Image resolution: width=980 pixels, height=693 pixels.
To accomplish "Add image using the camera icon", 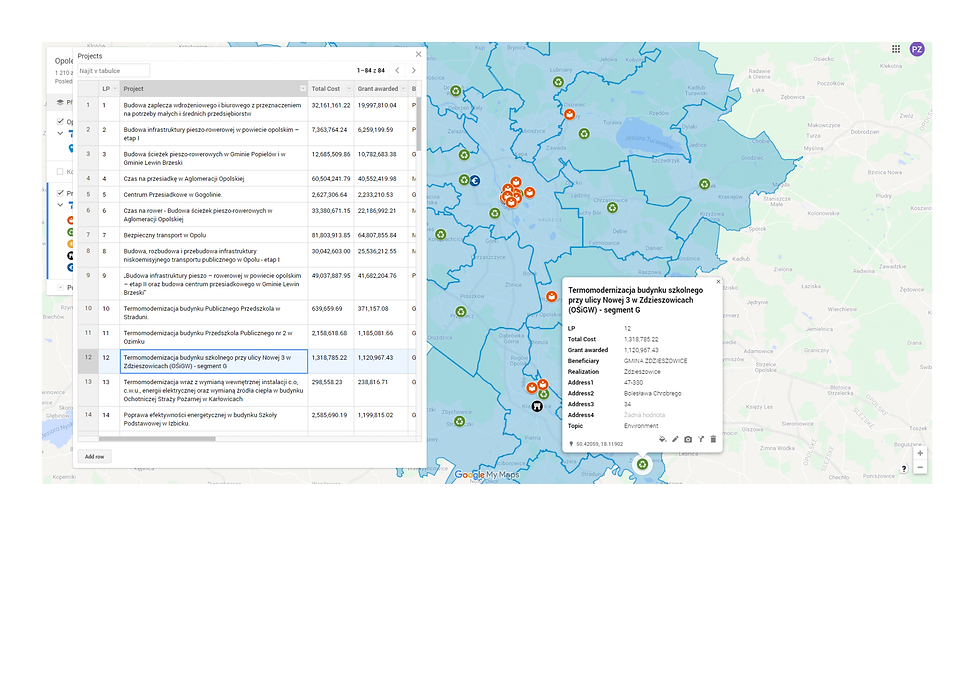I will pyautogui.click(x=688, y=439).
